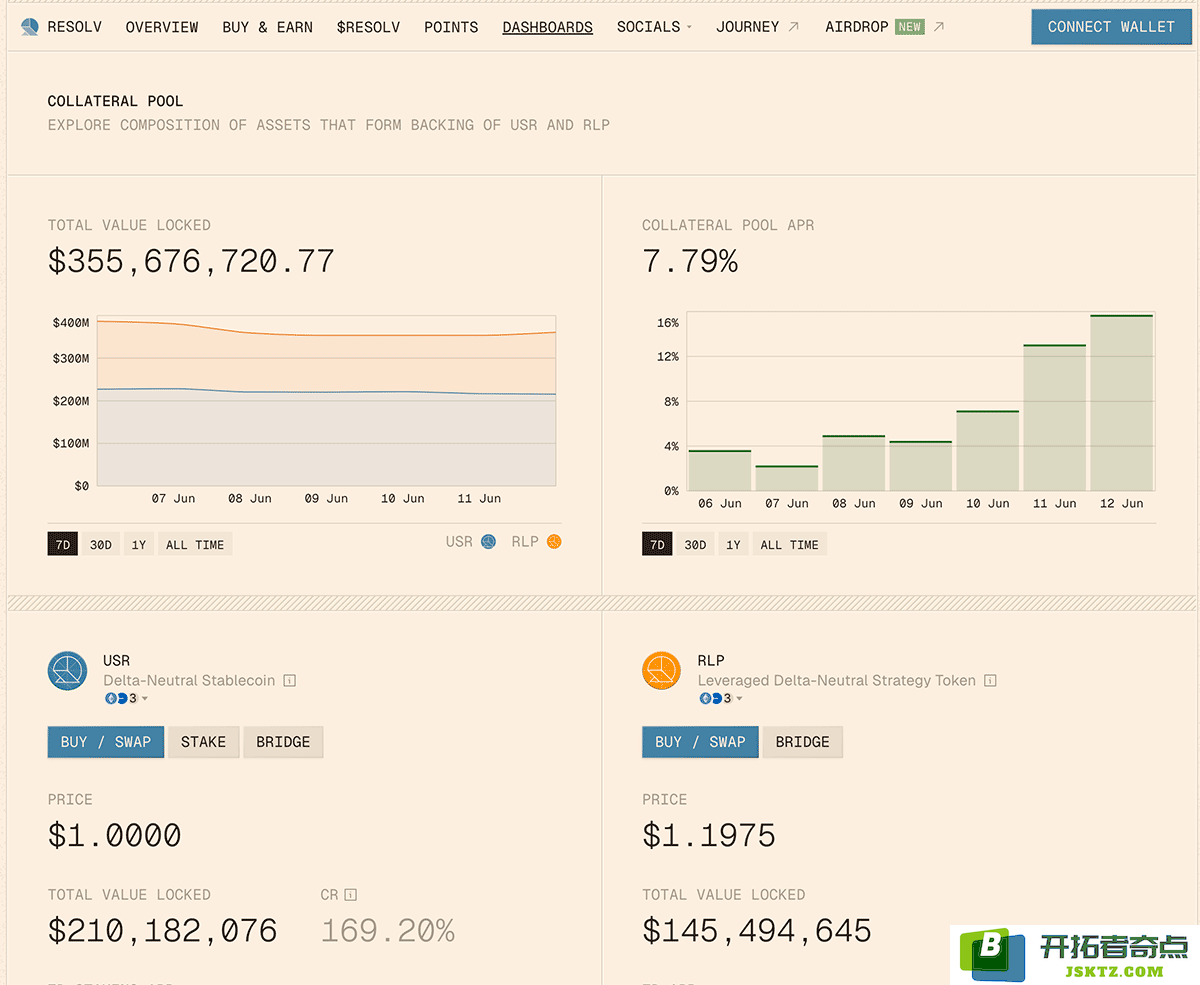
Task: Open the AIRDROP NEW link
Action: click(885, 27)
